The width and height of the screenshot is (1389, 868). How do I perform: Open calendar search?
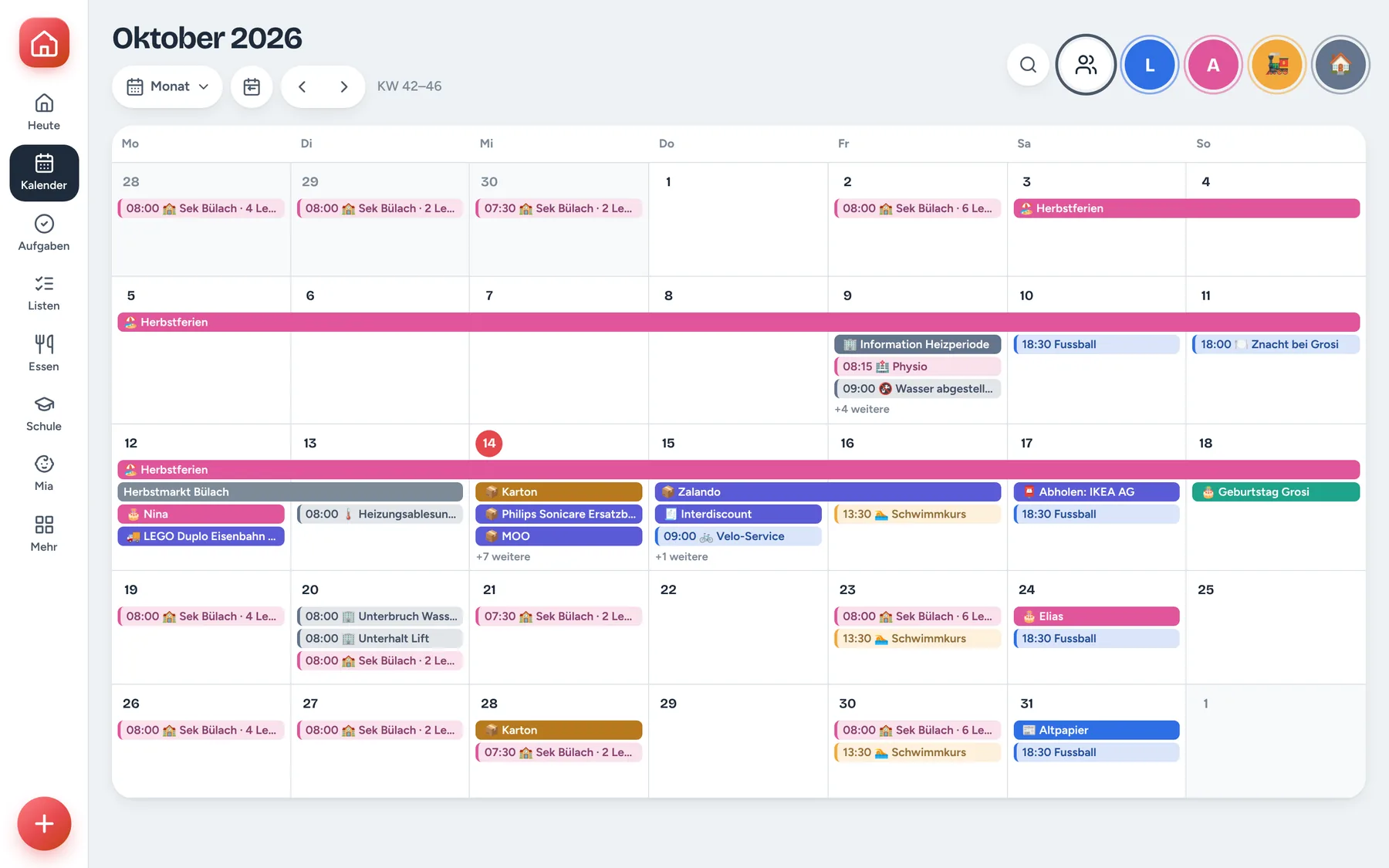[x=1028, y=65]
